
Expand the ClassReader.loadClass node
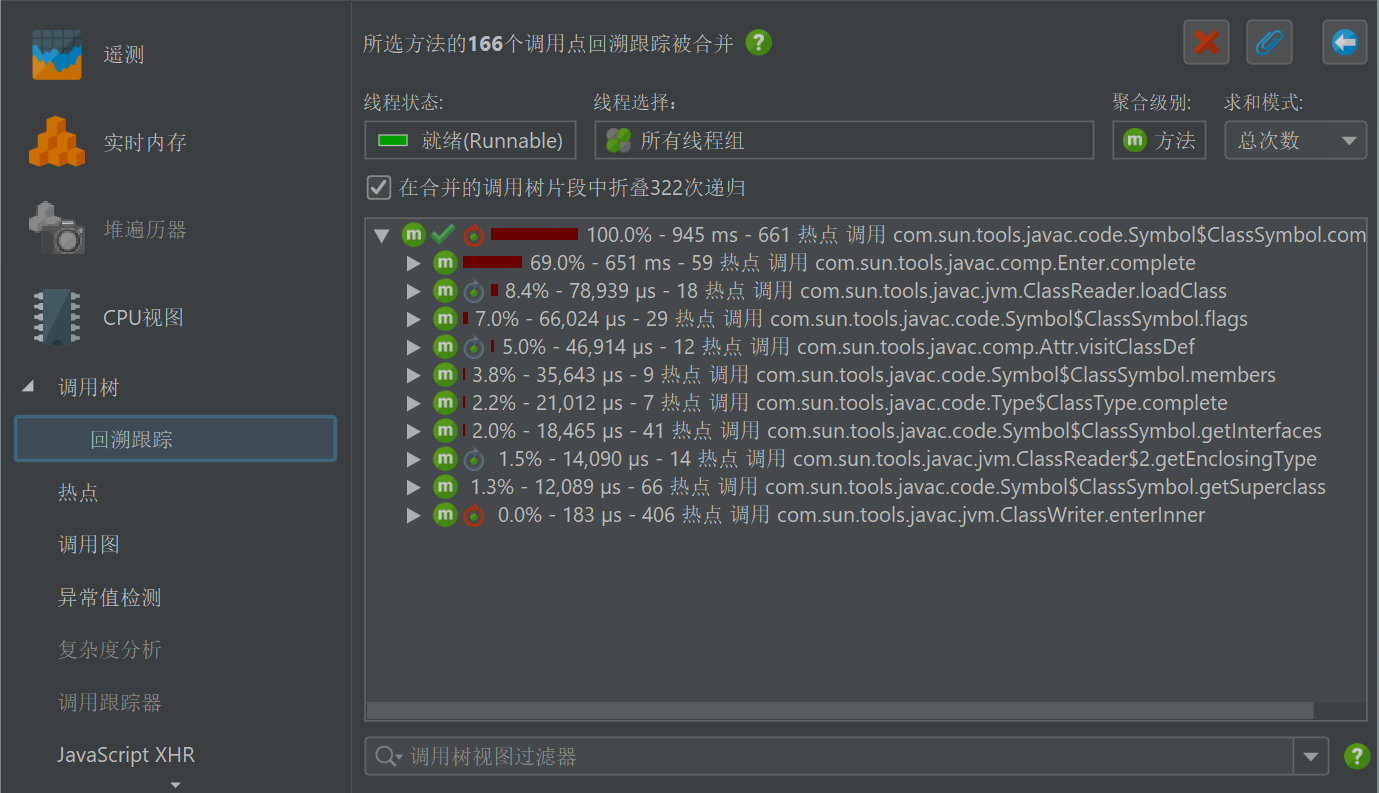tap(413, 291)
